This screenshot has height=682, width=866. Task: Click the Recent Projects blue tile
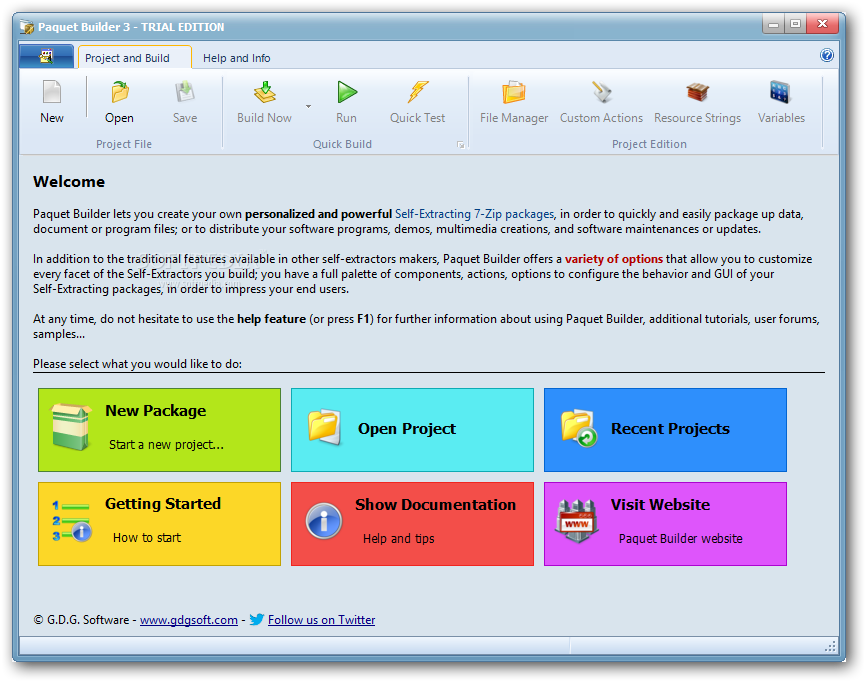point(666,430)
